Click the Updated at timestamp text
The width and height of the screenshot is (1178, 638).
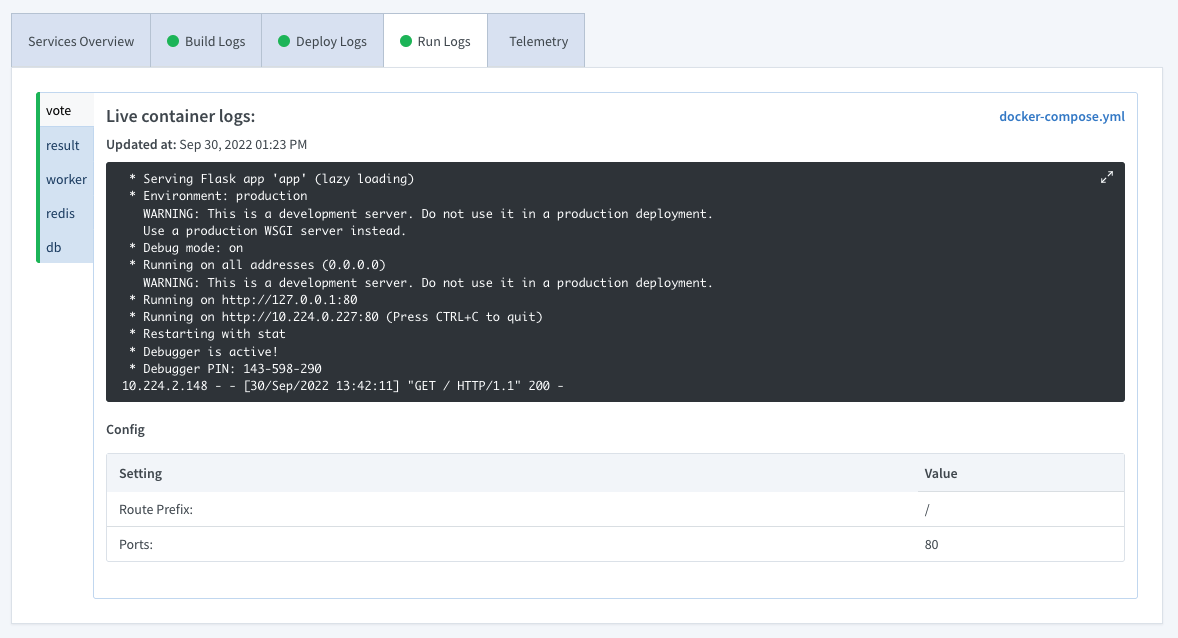coord(207,144)
